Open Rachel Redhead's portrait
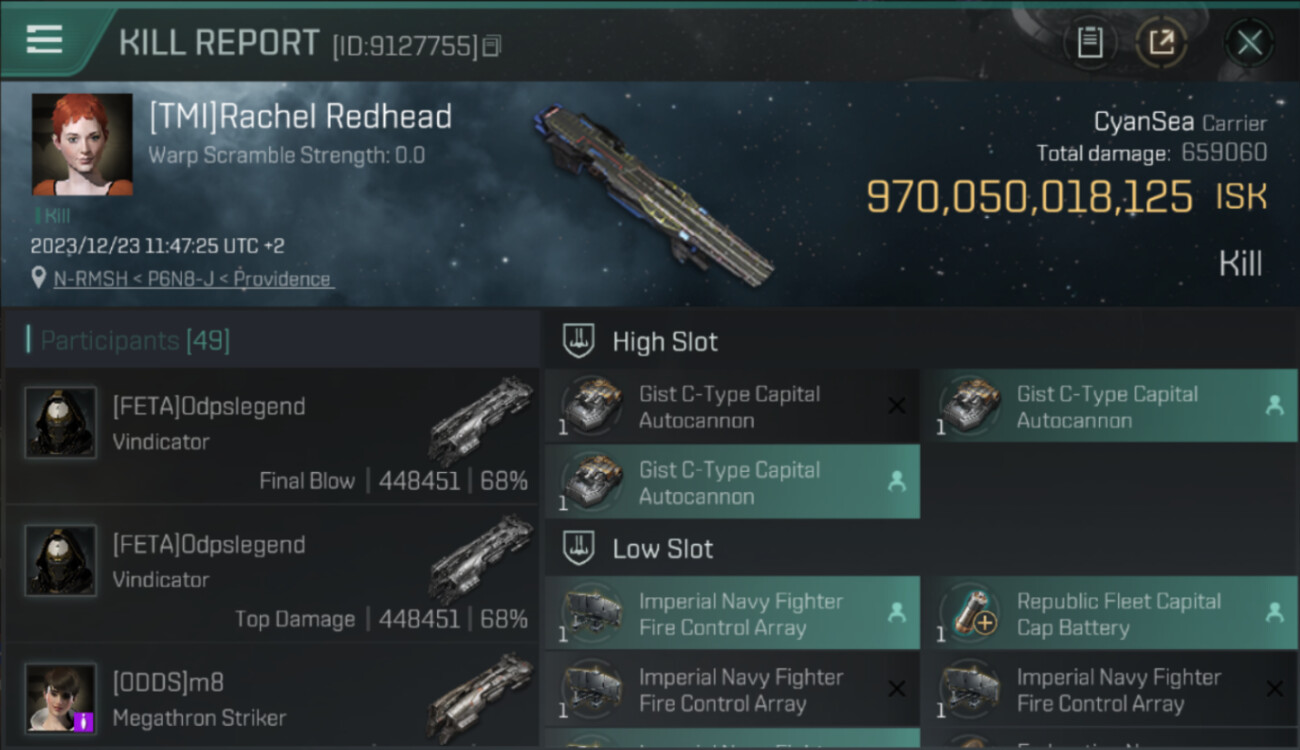The image size is (1300, 750). (x=82, y=145)
